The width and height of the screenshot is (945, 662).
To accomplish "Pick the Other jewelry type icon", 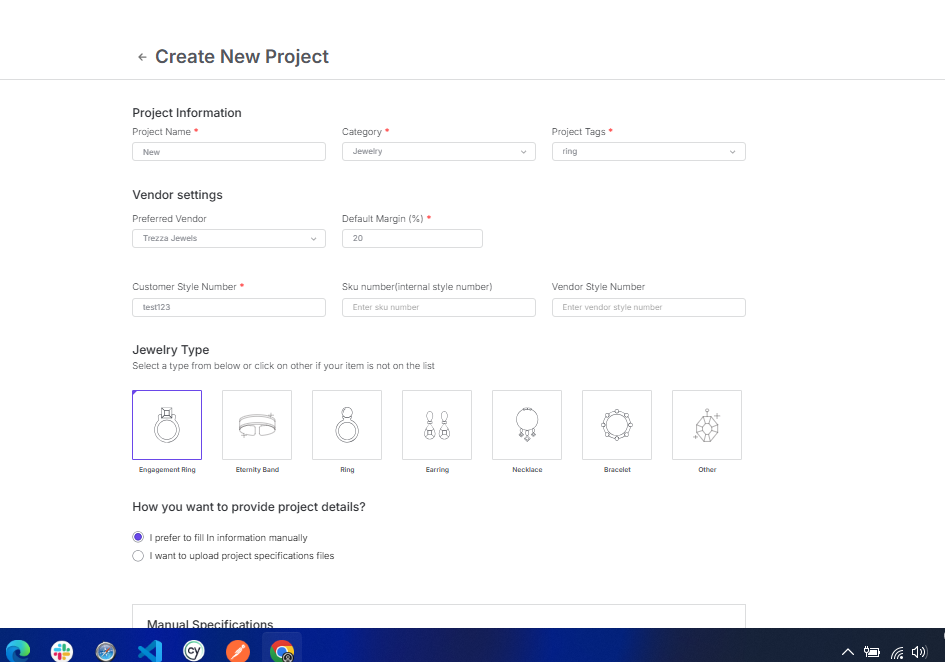I will pos(707,425).
